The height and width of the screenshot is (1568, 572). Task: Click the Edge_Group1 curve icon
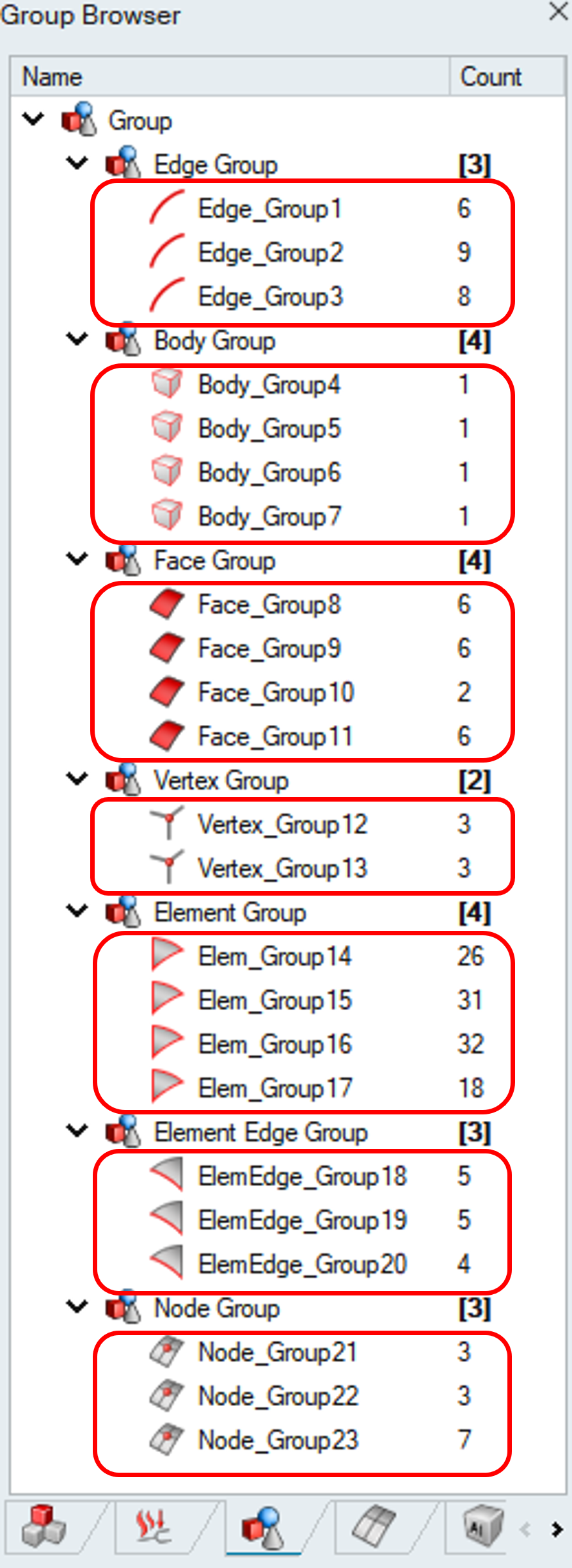(x=167, y=208)
